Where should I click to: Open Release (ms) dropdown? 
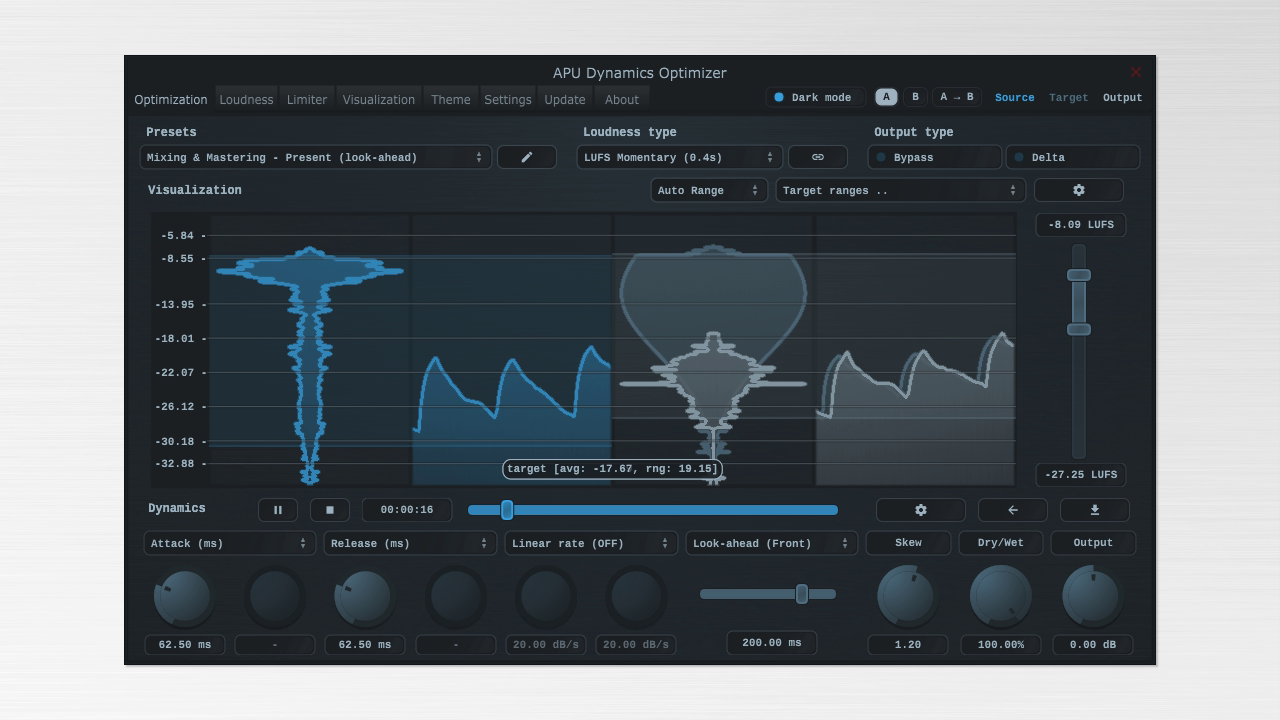pos(410,543)
